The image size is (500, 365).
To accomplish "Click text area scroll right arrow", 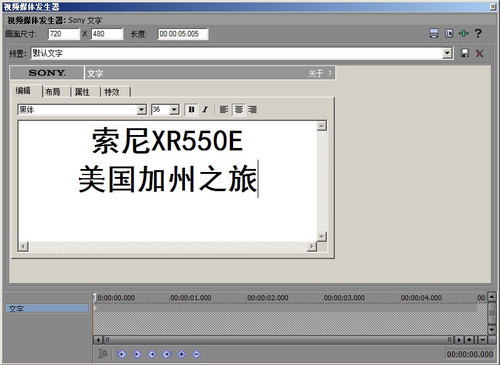I will coord(312,247).
